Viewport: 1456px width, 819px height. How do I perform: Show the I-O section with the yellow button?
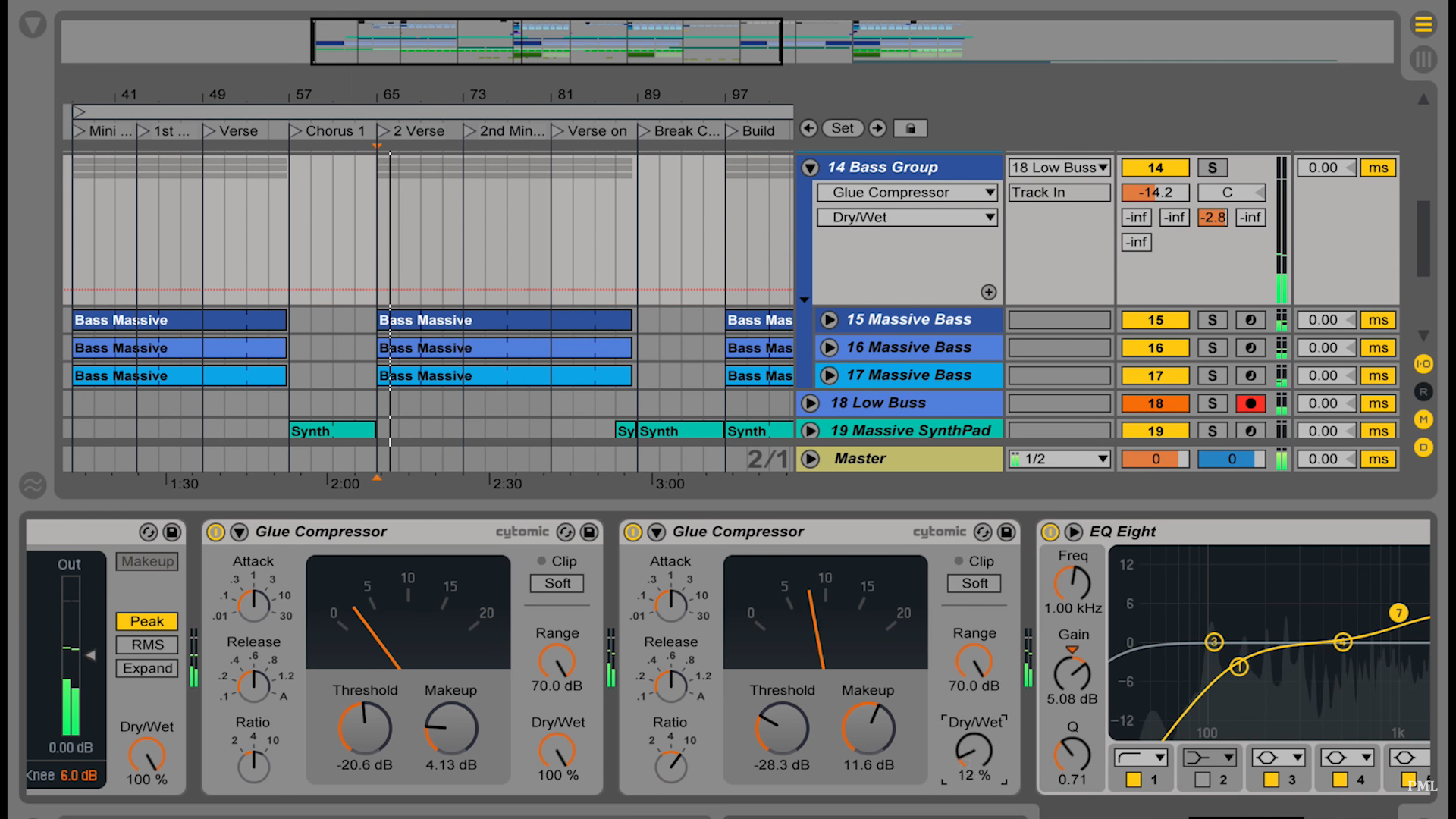click(x=1423, y=364)
